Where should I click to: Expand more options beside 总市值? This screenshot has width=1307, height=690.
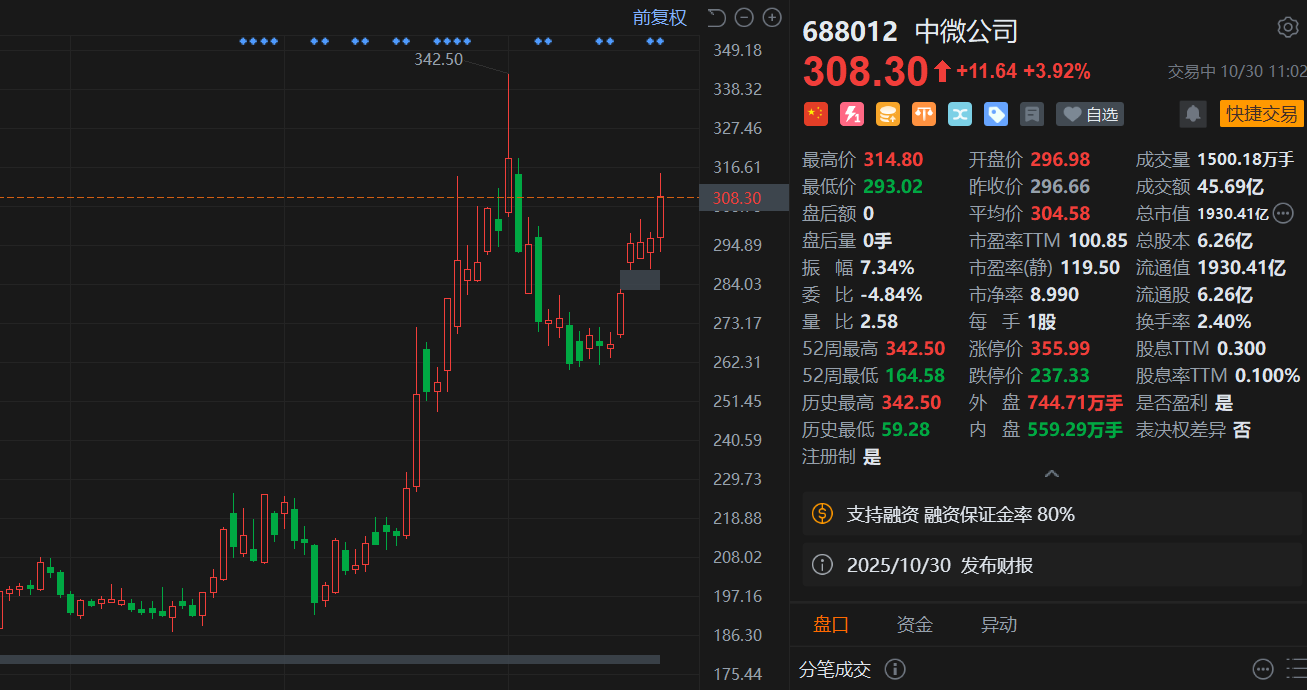tap(1283, 213)
